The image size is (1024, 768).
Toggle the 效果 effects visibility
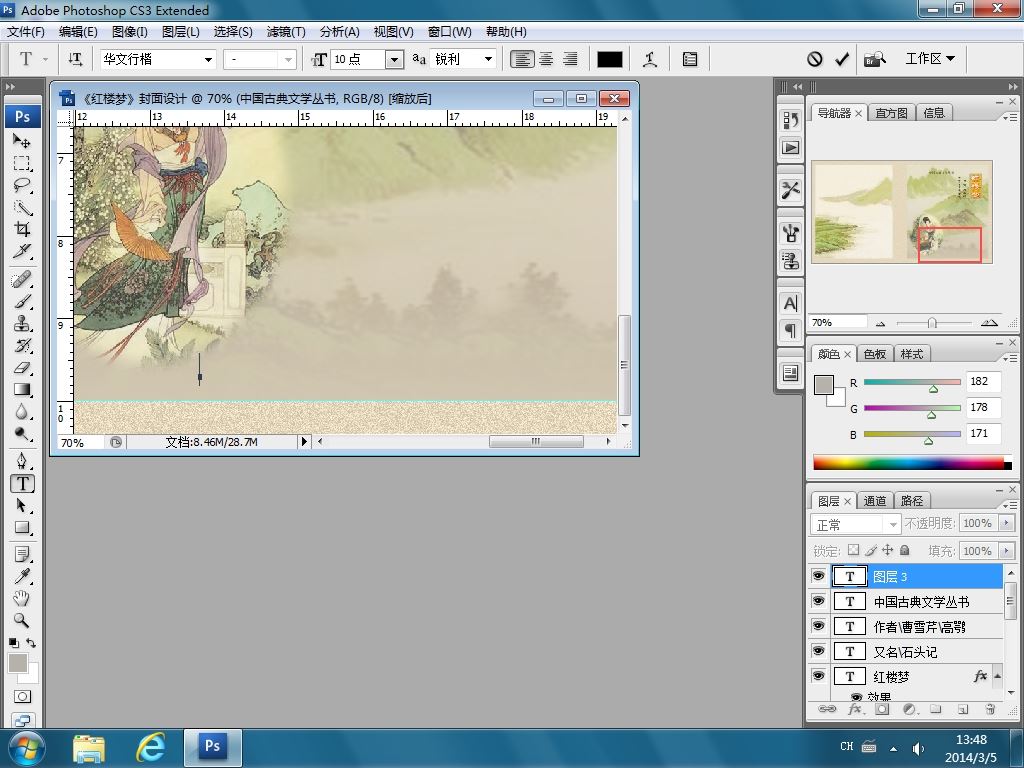pyautogui.click(x=856, y=697)
